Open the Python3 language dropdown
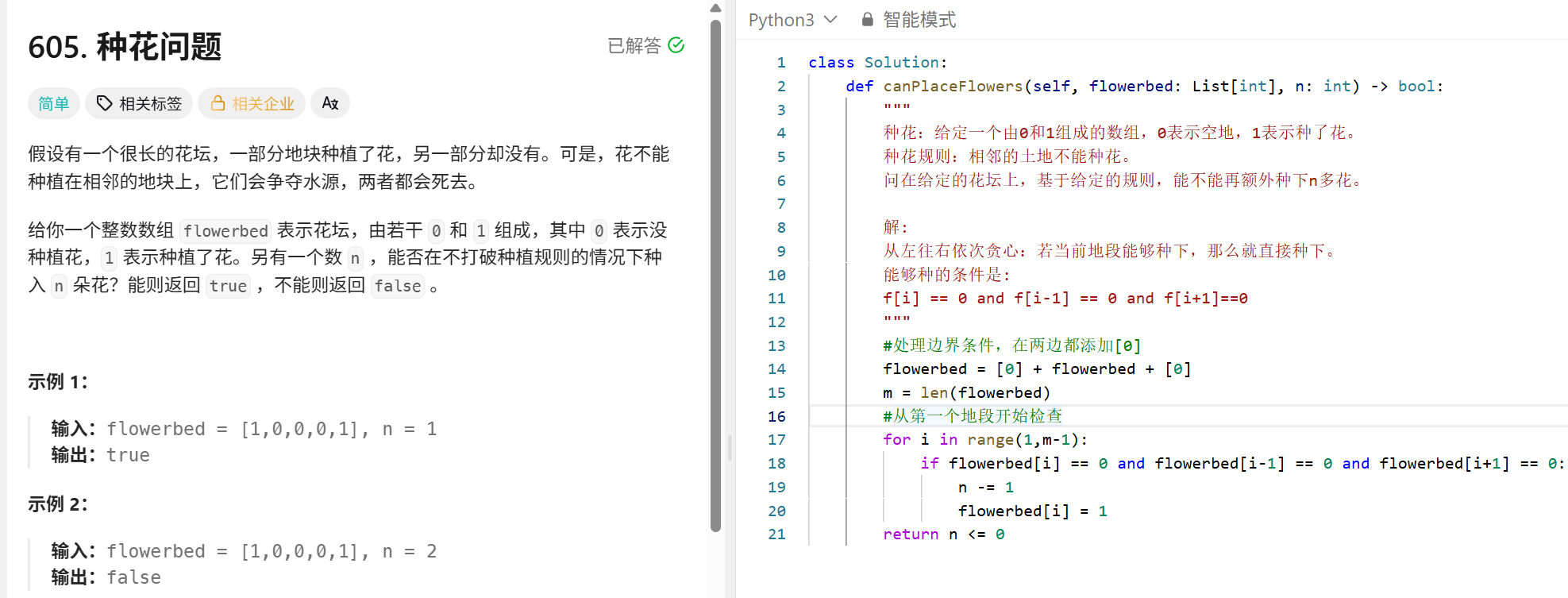This screenshot has height=598, width=1568. tap(792, 20)
